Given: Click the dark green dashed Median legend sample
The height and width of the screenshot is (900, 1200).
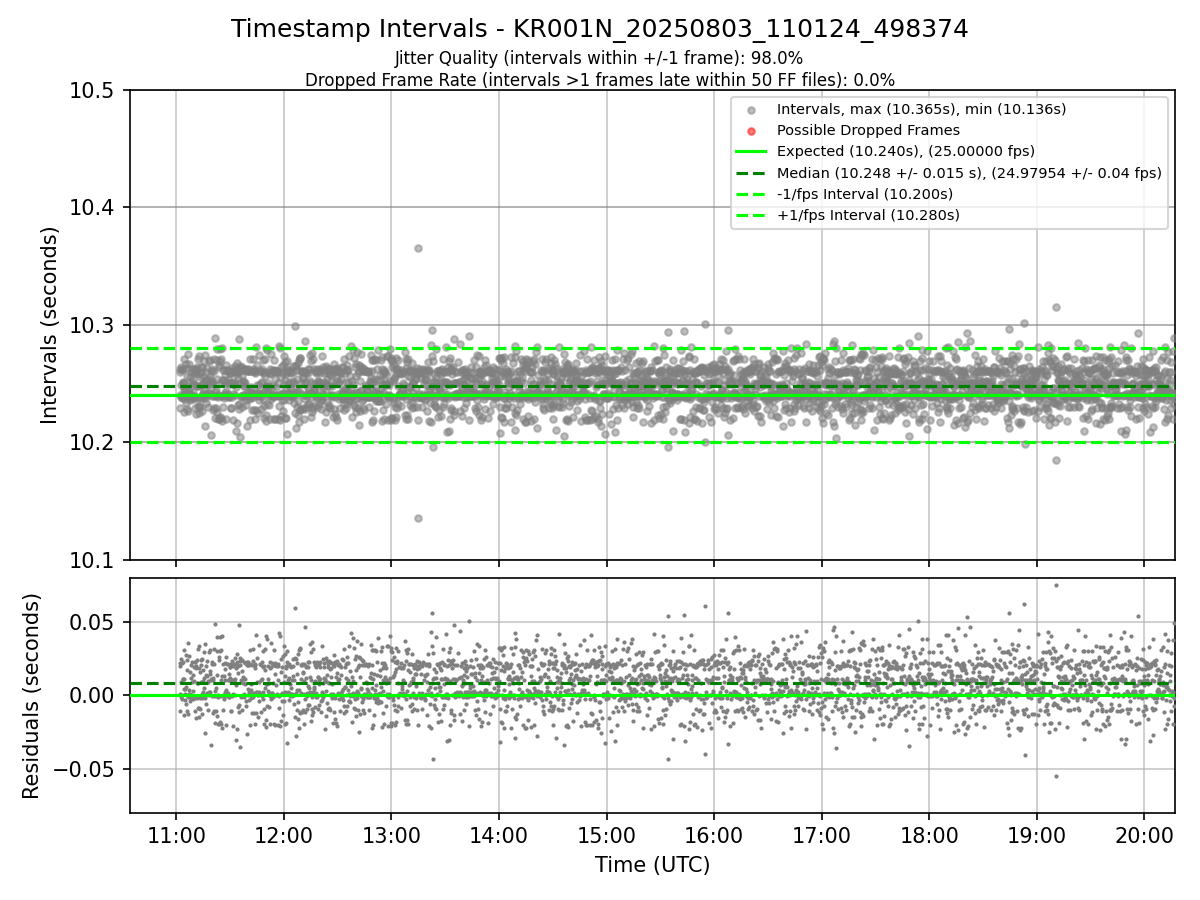Looking at the screenshot, I should [x=752, y=173].
